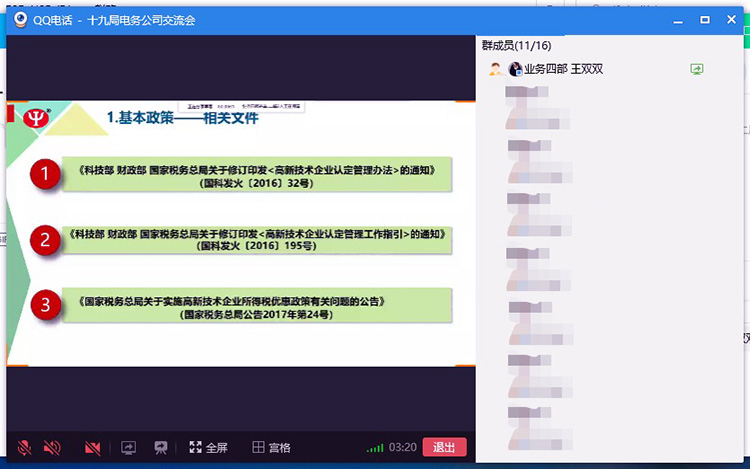Click red circle number 3 on the slide
The height and width of the screenshot is (469, 750).
pos(41,305)
